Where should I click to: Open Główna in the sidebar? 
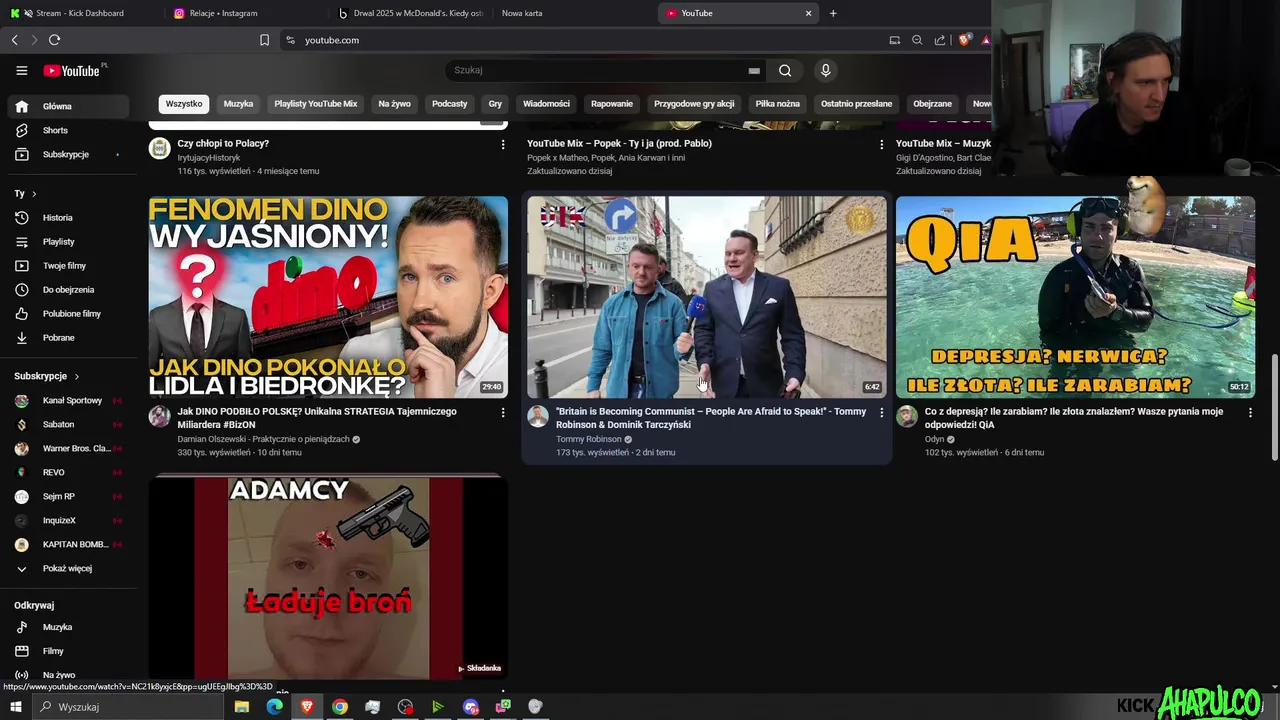tap(68, 106)
